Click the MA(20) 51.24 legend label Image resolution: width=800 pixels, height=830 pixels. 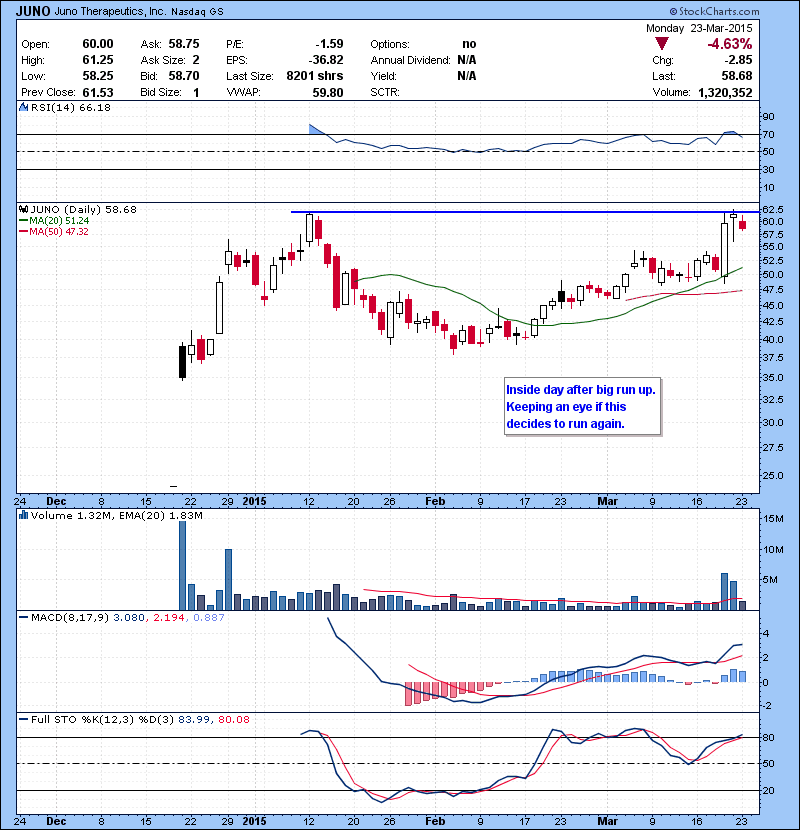59,221
